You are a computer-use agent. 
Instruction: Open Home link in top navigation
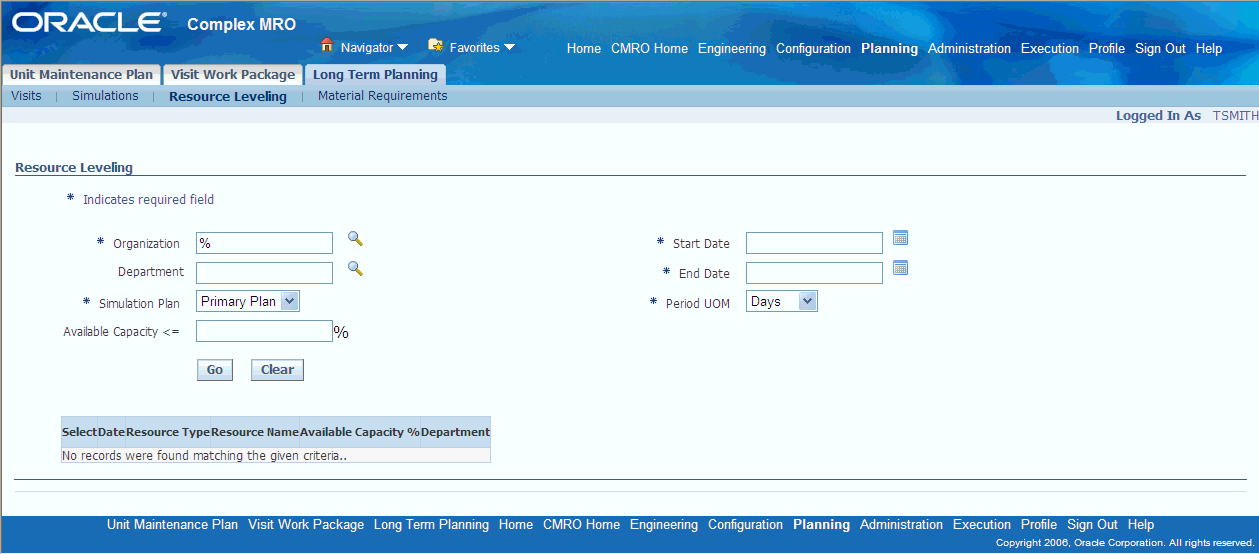(x=584, y=48)
